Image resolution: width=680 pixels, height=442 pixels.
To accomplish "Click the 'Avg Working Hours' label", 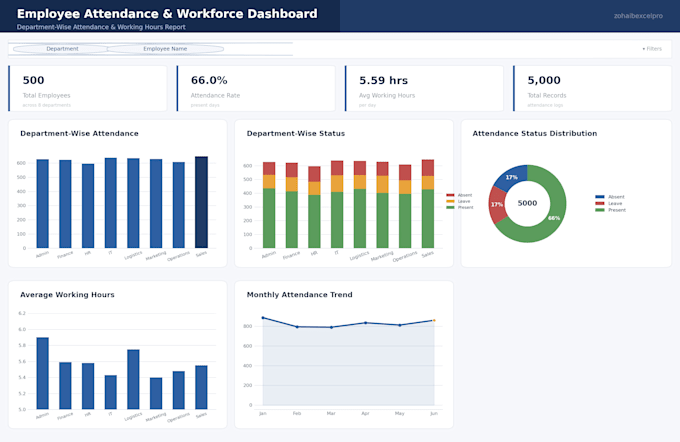I will [387, 95].
